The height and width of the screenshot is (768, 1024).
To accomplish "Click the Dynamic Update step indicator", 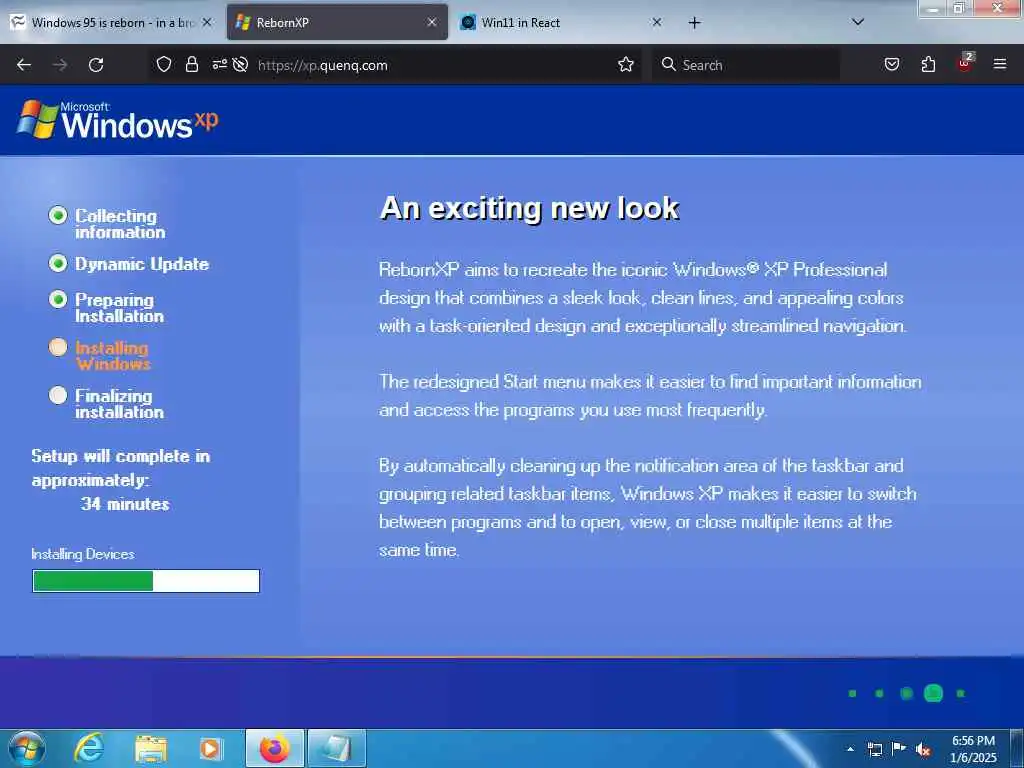I will [x=58, y=263].
